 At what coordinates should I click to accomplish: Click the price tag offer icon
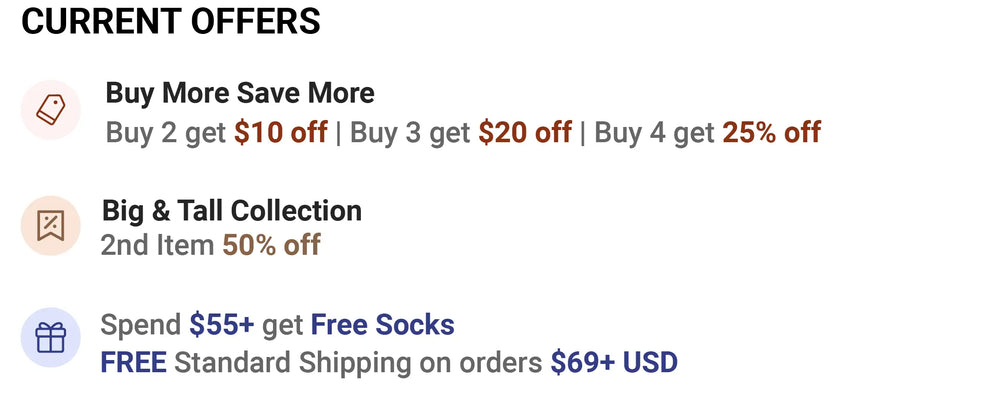click(50, 110)
